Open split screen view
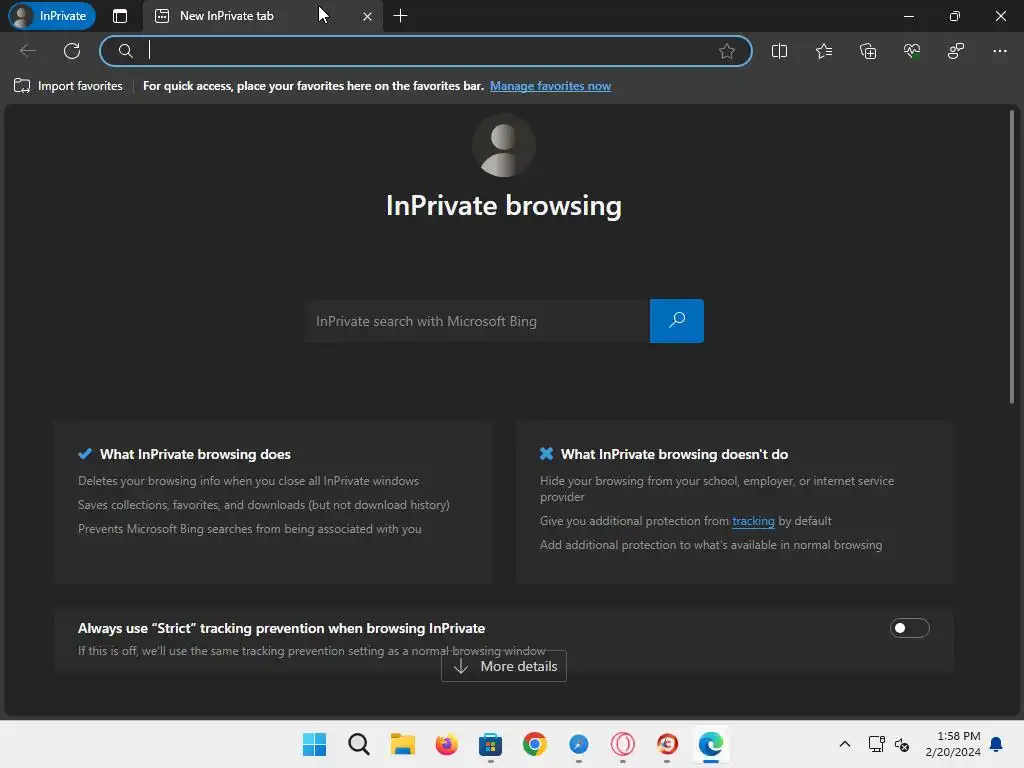This screenshot has width=1024, height=768. [779, 51]
